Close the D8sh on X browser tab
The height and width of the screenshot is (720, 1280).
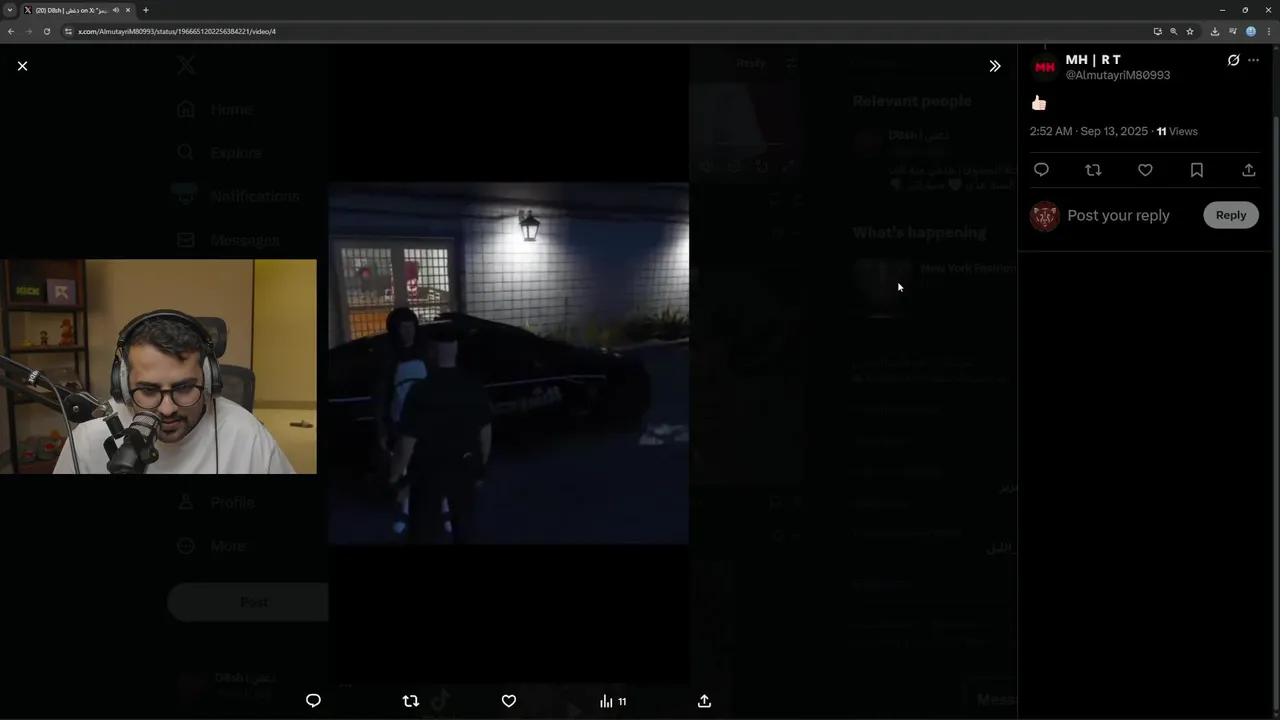[x=128, y=10]
